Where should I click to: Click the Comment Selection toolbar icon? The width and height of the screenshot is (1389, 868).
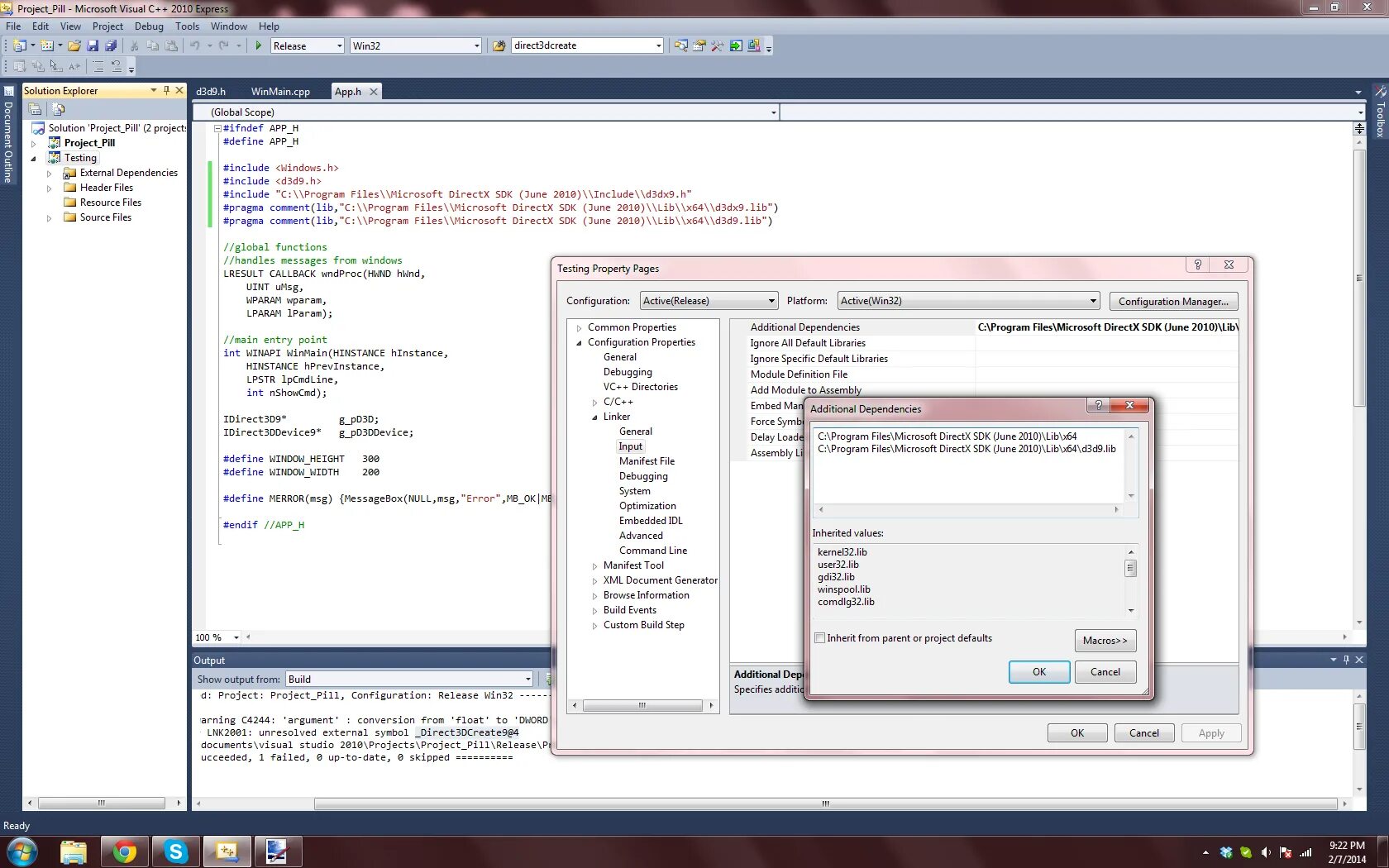click(x=98, y=66)
